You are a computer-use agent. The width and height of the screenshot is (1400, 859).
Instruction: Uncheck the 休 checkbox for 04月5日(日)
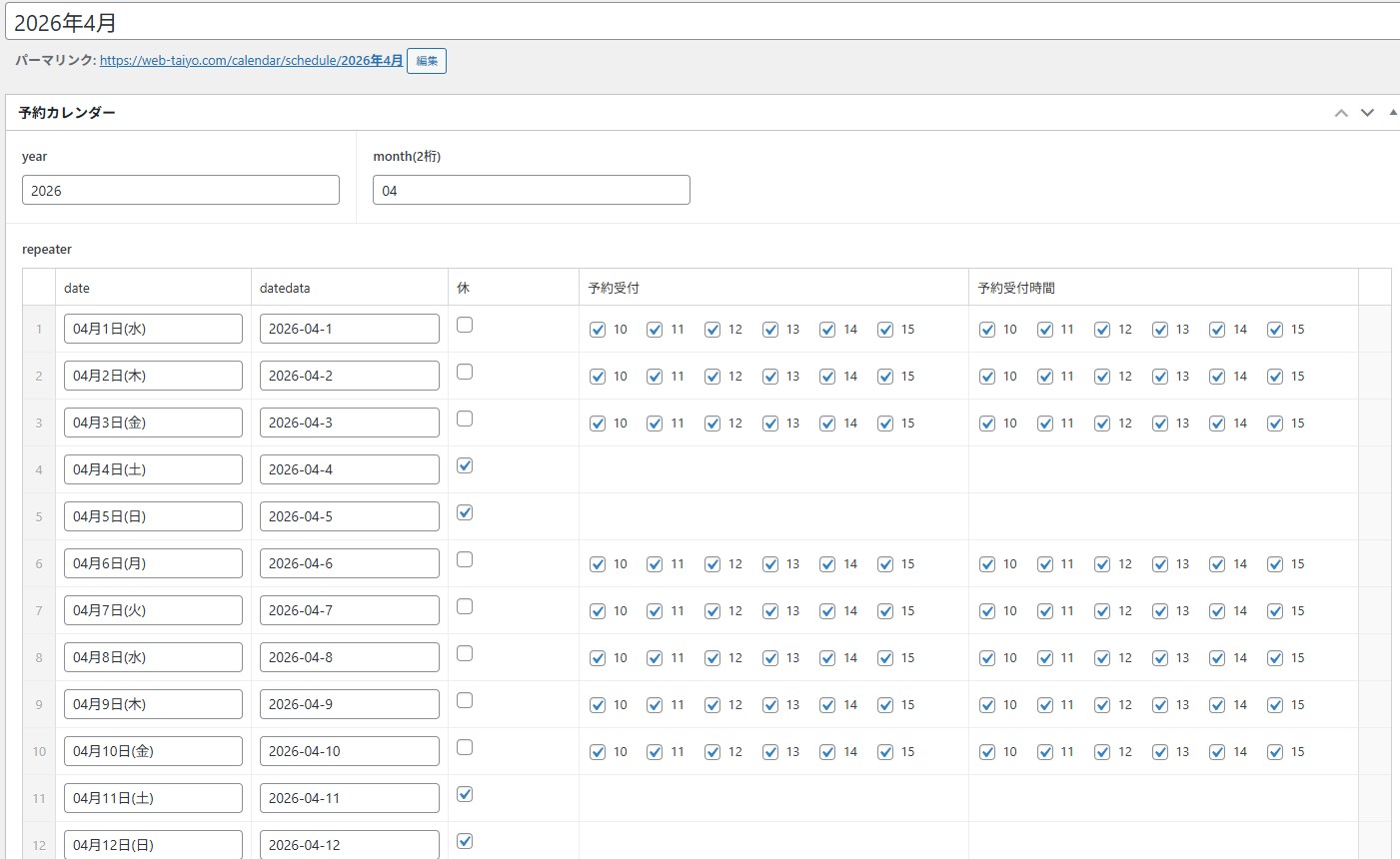(465, 512)
